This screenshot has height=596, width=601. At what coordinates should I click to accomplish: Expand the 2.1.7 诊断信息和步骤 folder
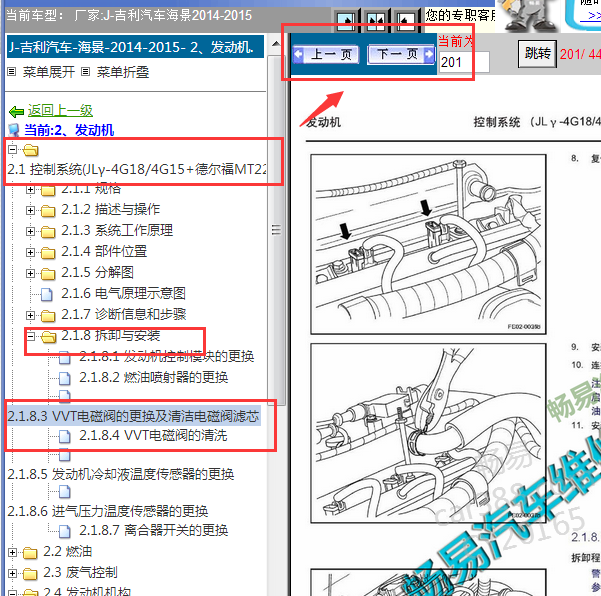[x=30, y=315]
